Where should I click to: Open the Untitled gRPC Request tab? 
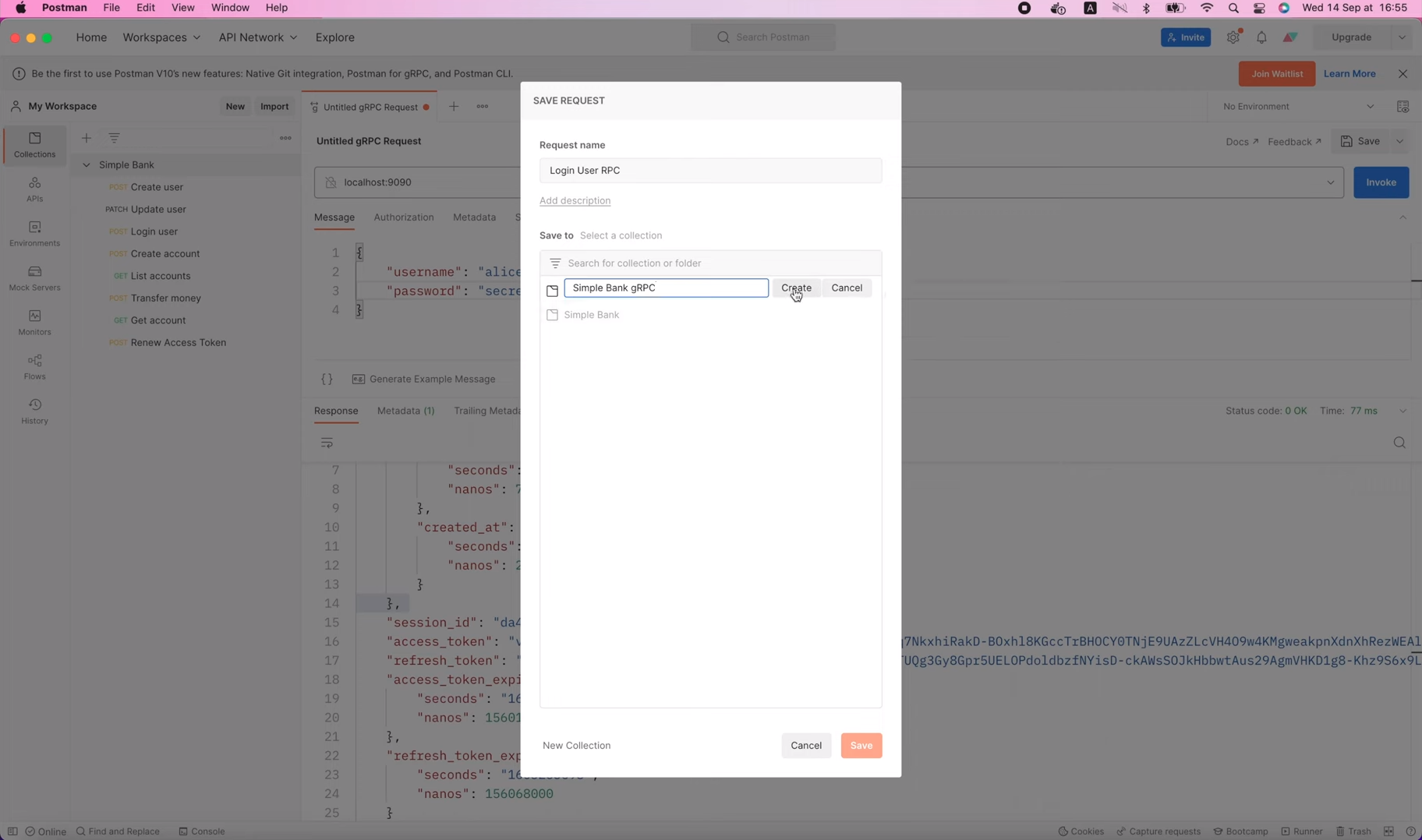370,107
